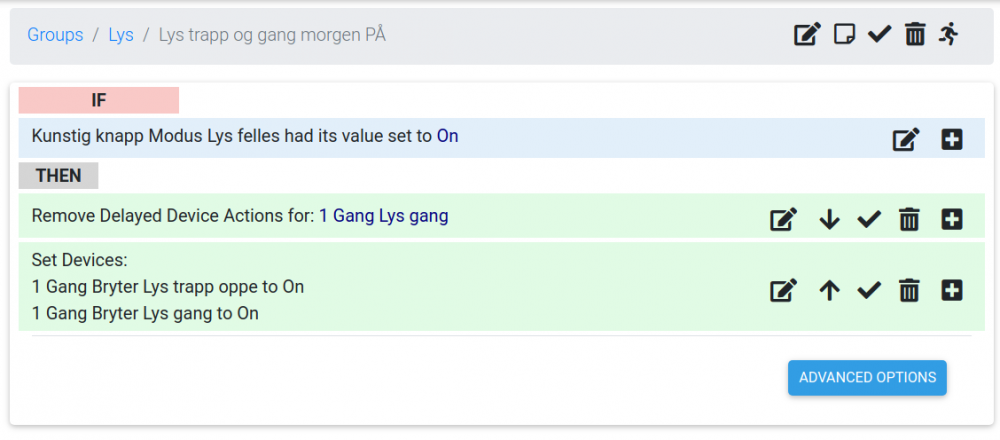Open the note icon in the header
Viewport: 1000px width, 440px height.
(845, 35)
